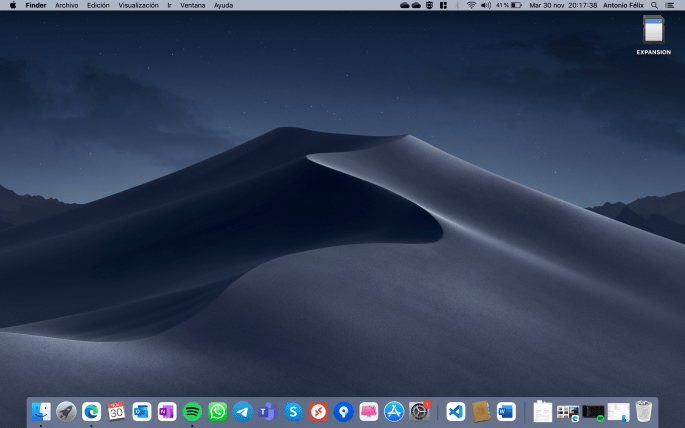
Task: Launch Microsoft Teams from the dock
Action: coord(267,411)
